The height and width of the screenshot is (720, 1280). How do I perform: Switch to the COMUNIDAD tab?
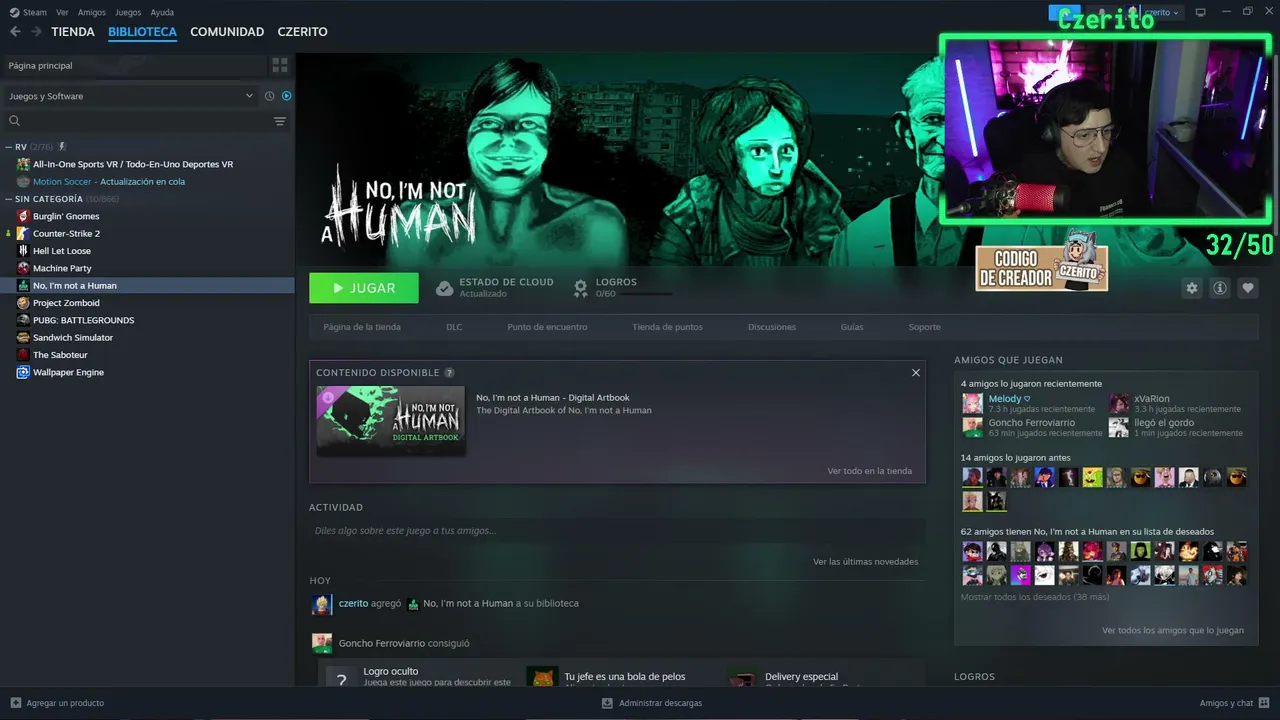(x=227, y=32)
